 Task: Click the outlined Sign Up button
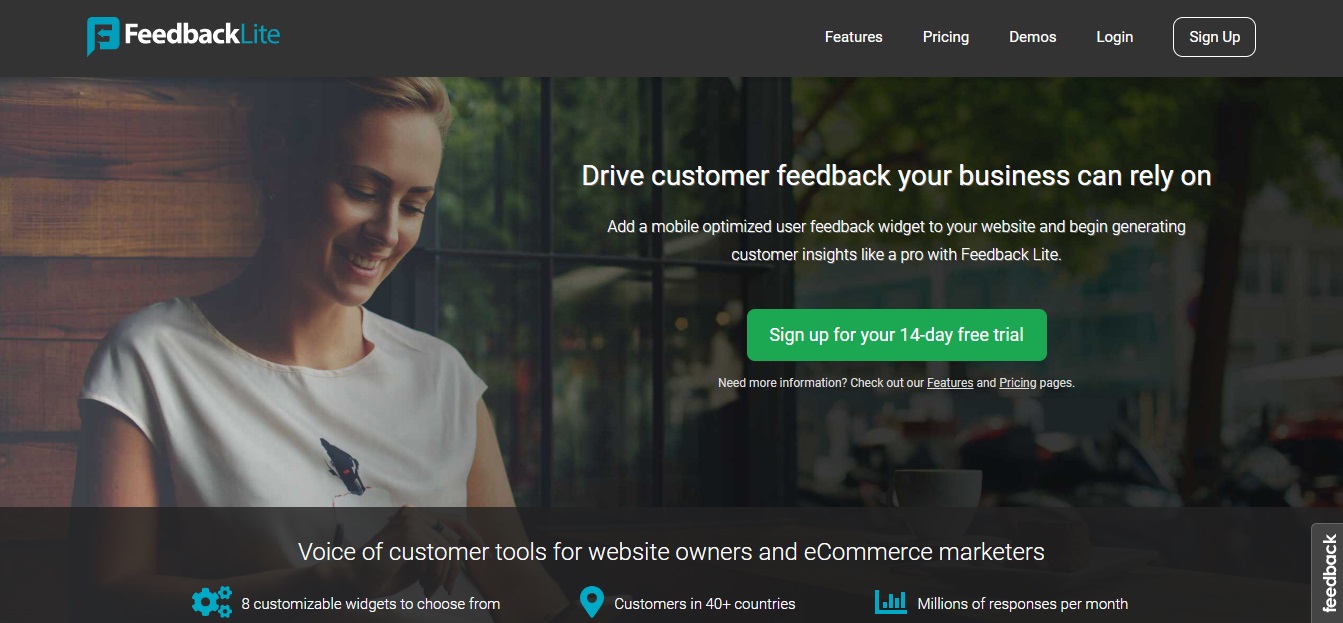pos(1214,37)
